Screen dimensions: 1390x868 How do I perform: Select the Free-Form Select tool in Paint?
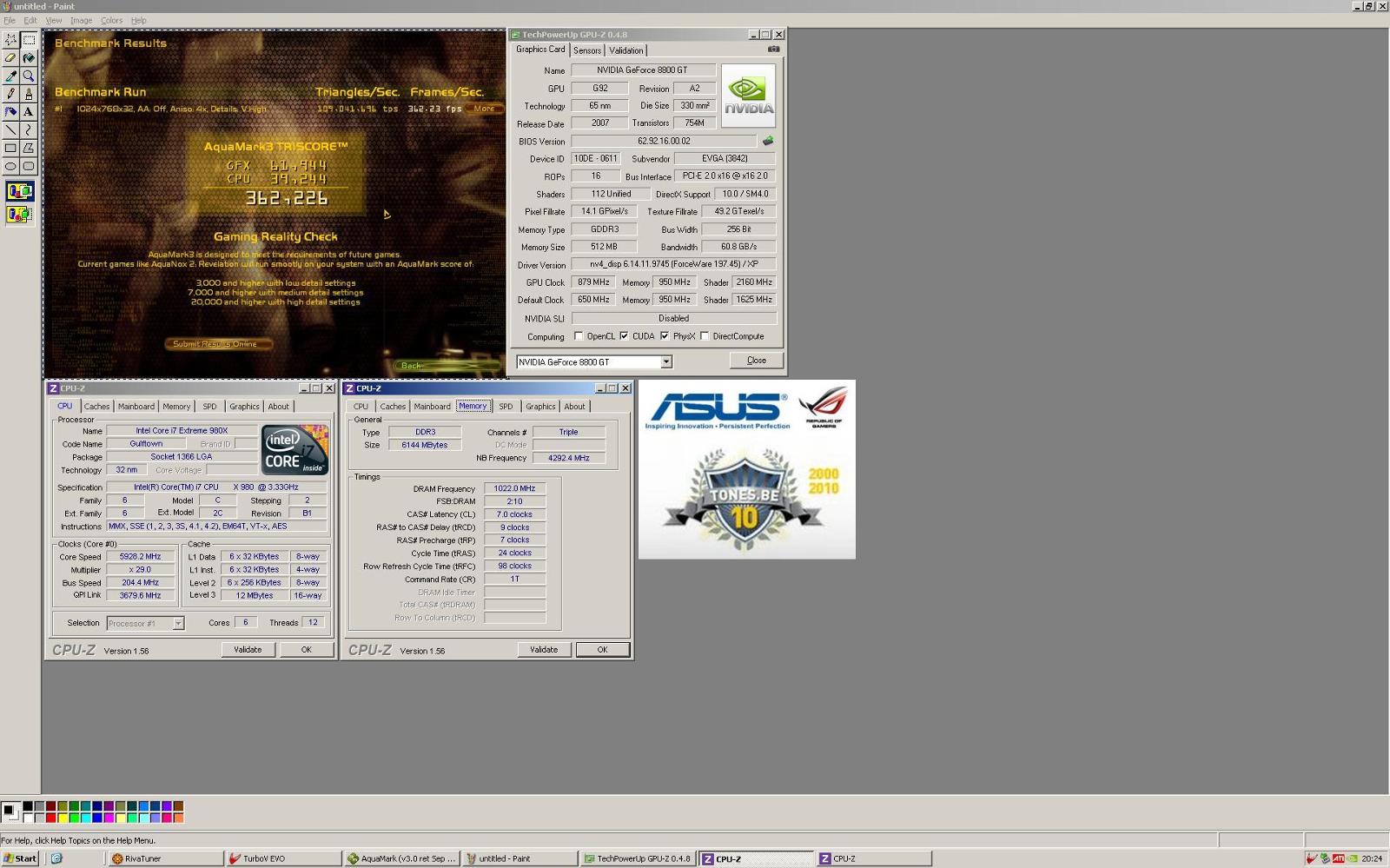point(10,39)
